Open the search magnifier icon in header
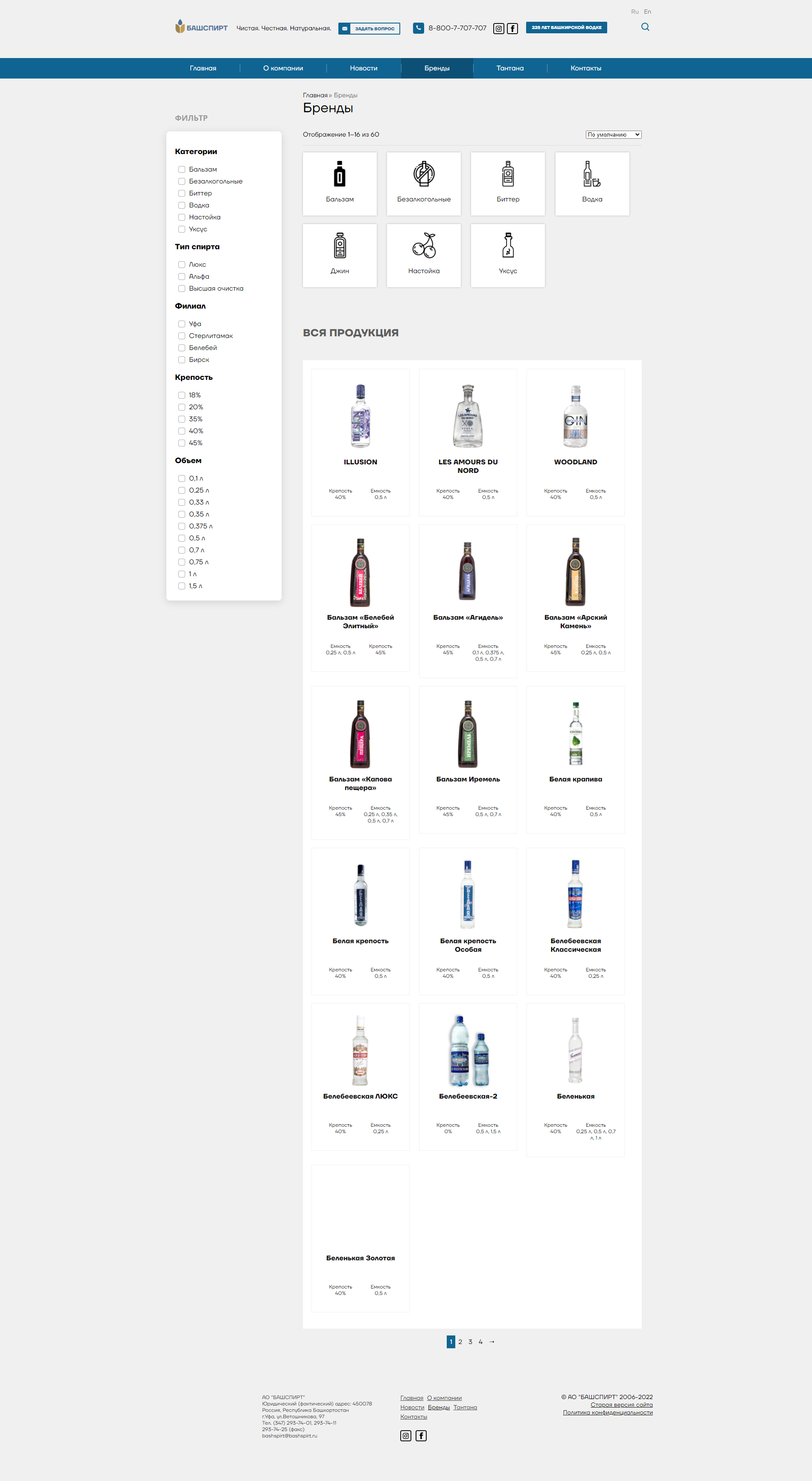 pos(645,27)
